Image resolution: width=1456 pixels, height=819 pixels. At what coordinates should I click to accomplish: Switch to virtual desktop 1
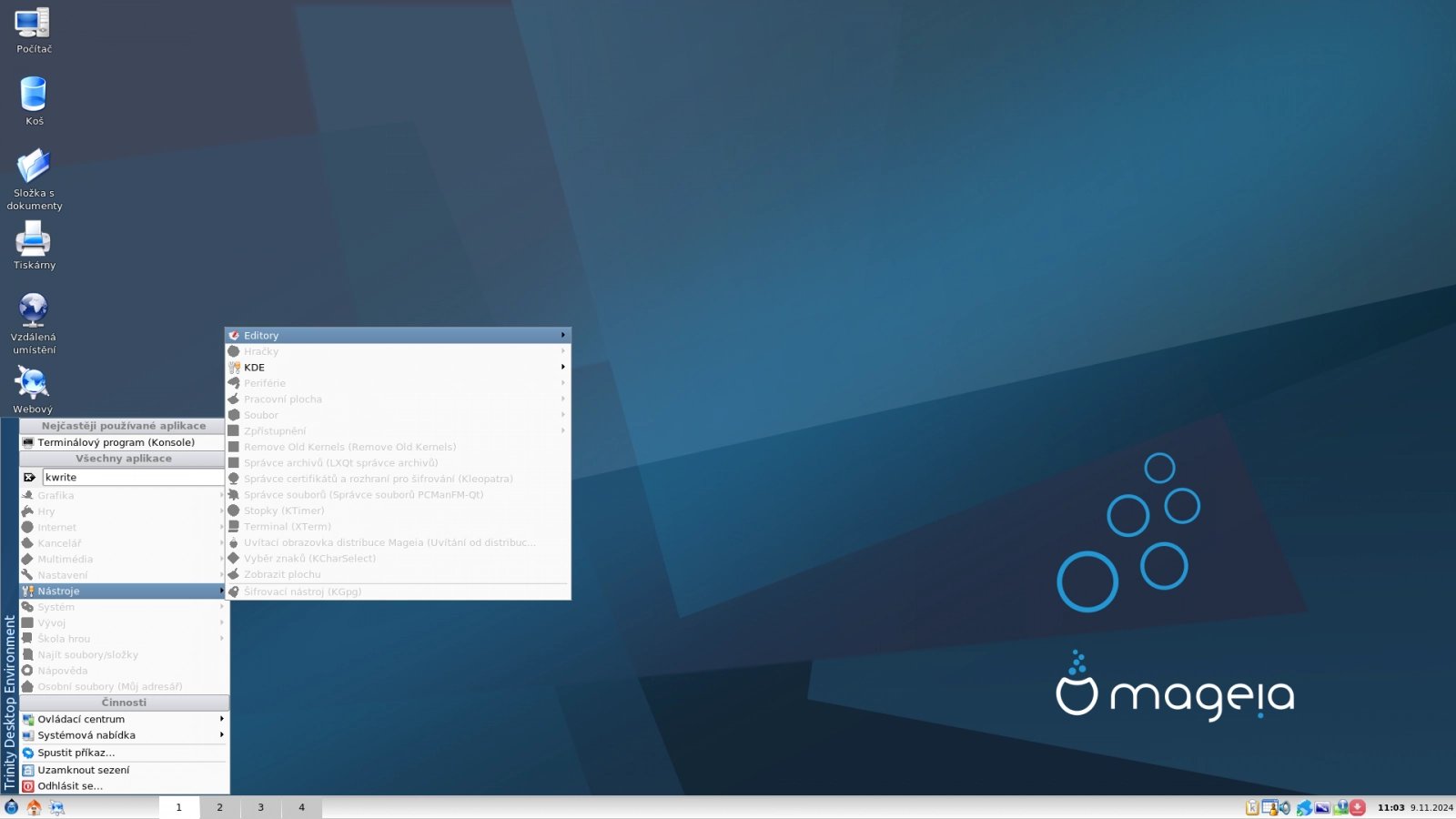[179, 807]
